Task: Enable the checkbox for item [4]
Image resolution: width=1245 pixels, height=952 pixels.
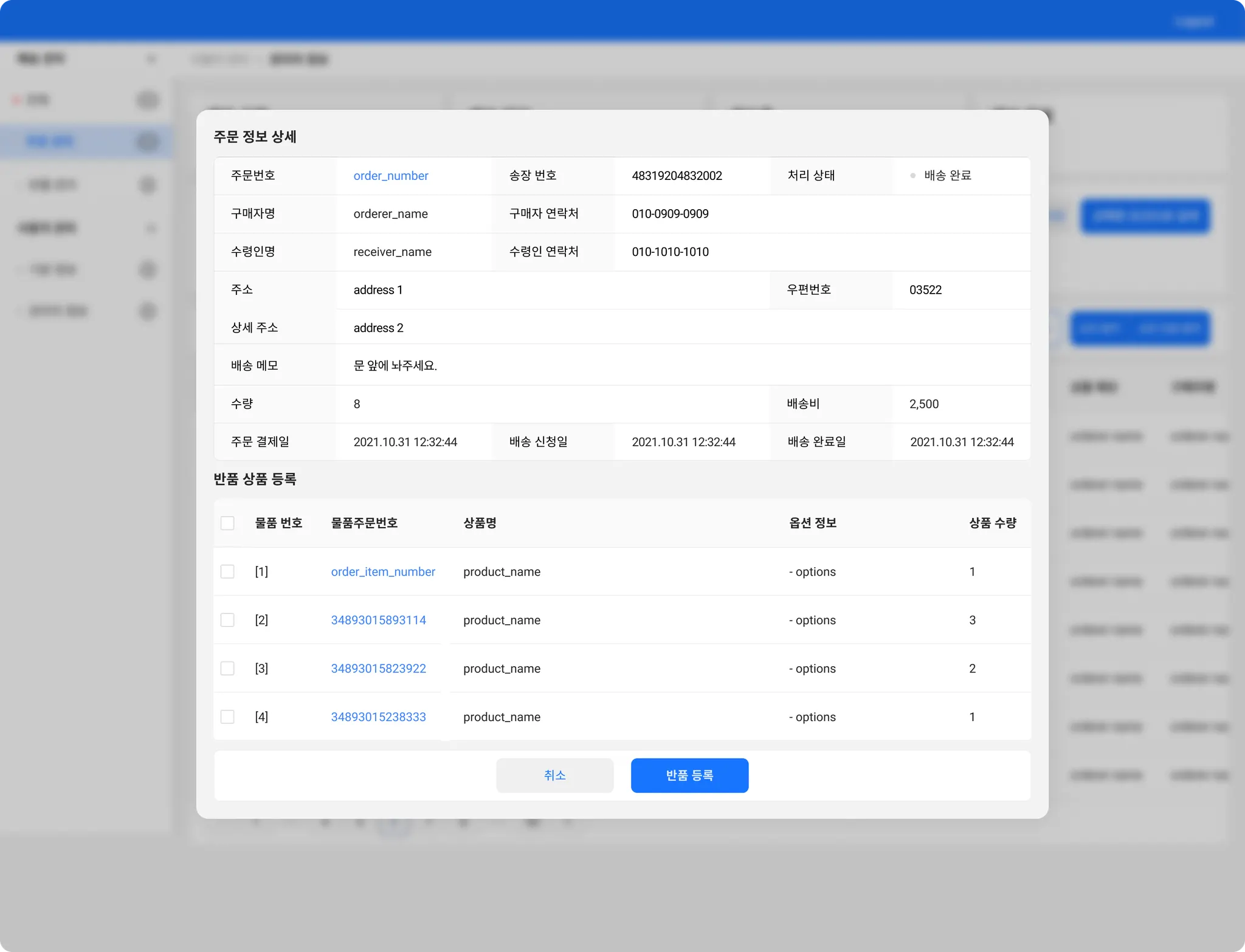Action: coord(227,717)
